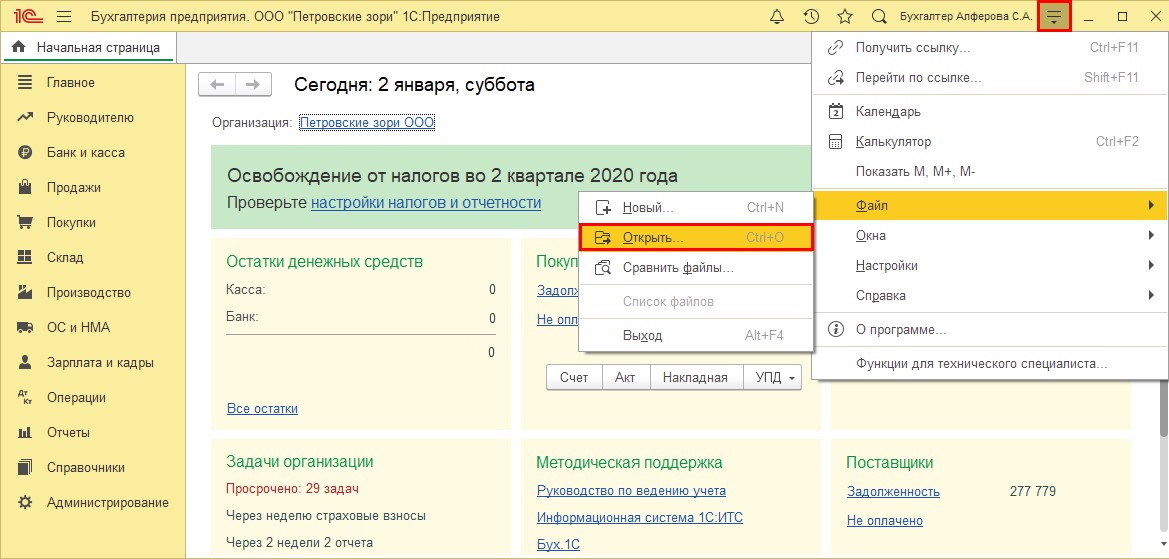
Task: Open the history clock icon
Action: pyautogui.click(x=811, y=17)
